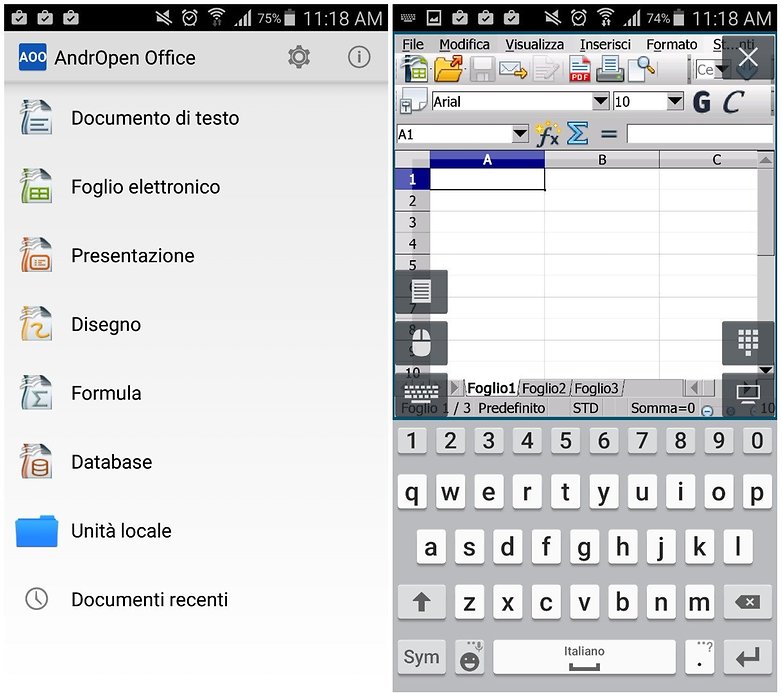The image size is (782, 697).
Task: Tap the keyboard return key
Action: pyautogui.click(x=748, y=657)
